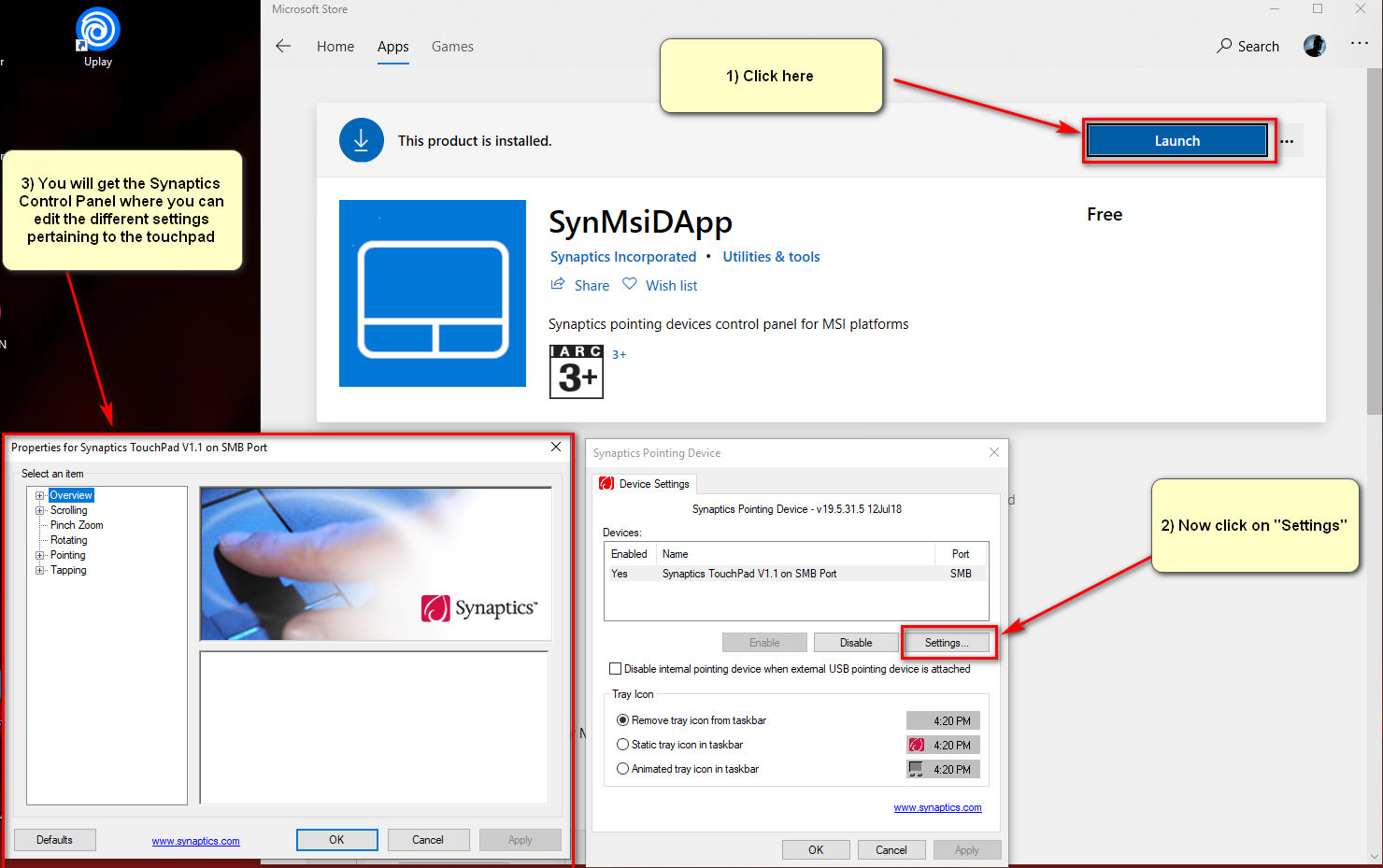Click the SynMsiDApp touchpad app tile
The image size is (1383, 868).
coord(433,293)
